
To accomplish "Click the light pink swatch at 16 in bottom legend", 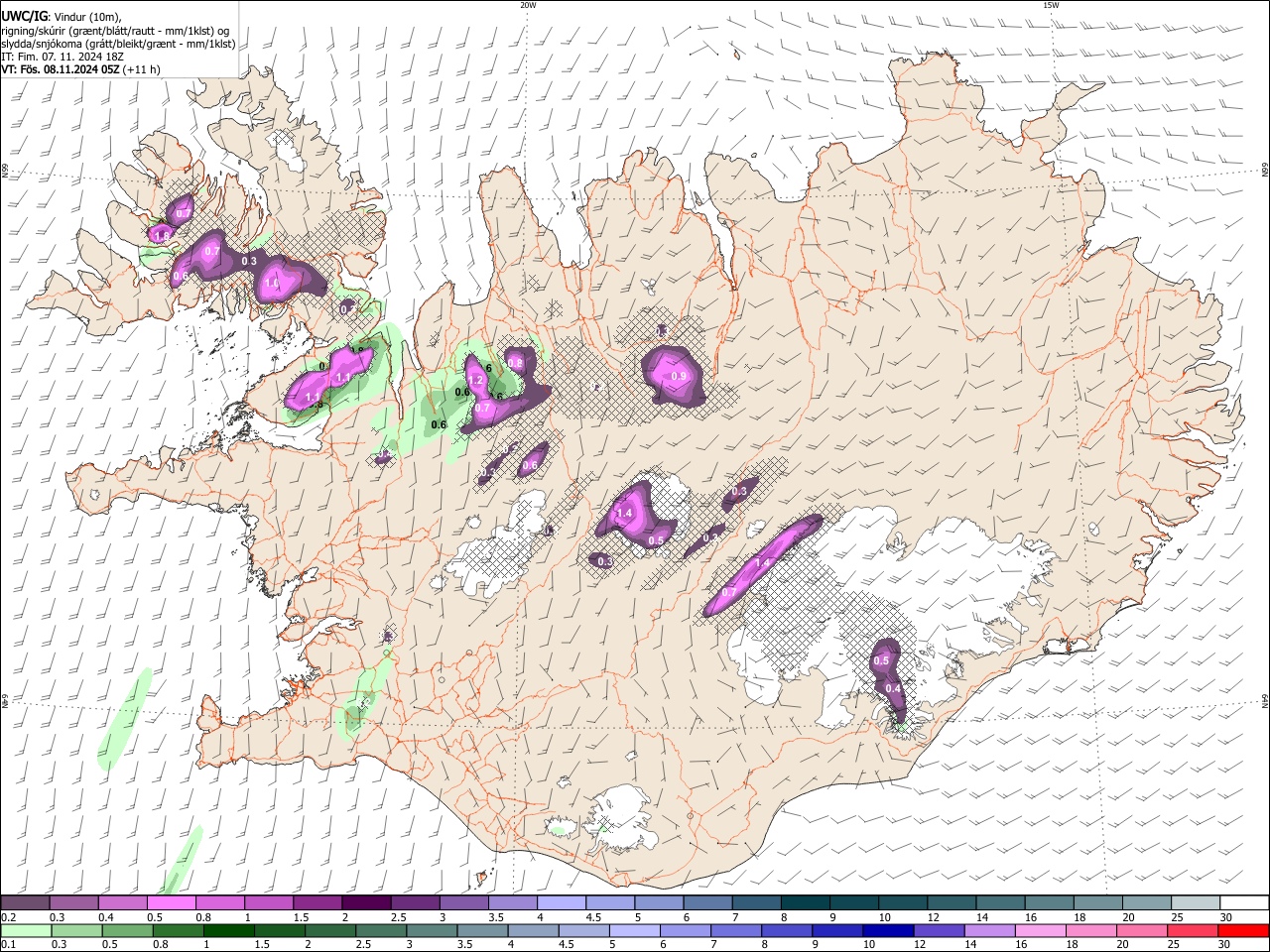I will tap(1040, 930).
